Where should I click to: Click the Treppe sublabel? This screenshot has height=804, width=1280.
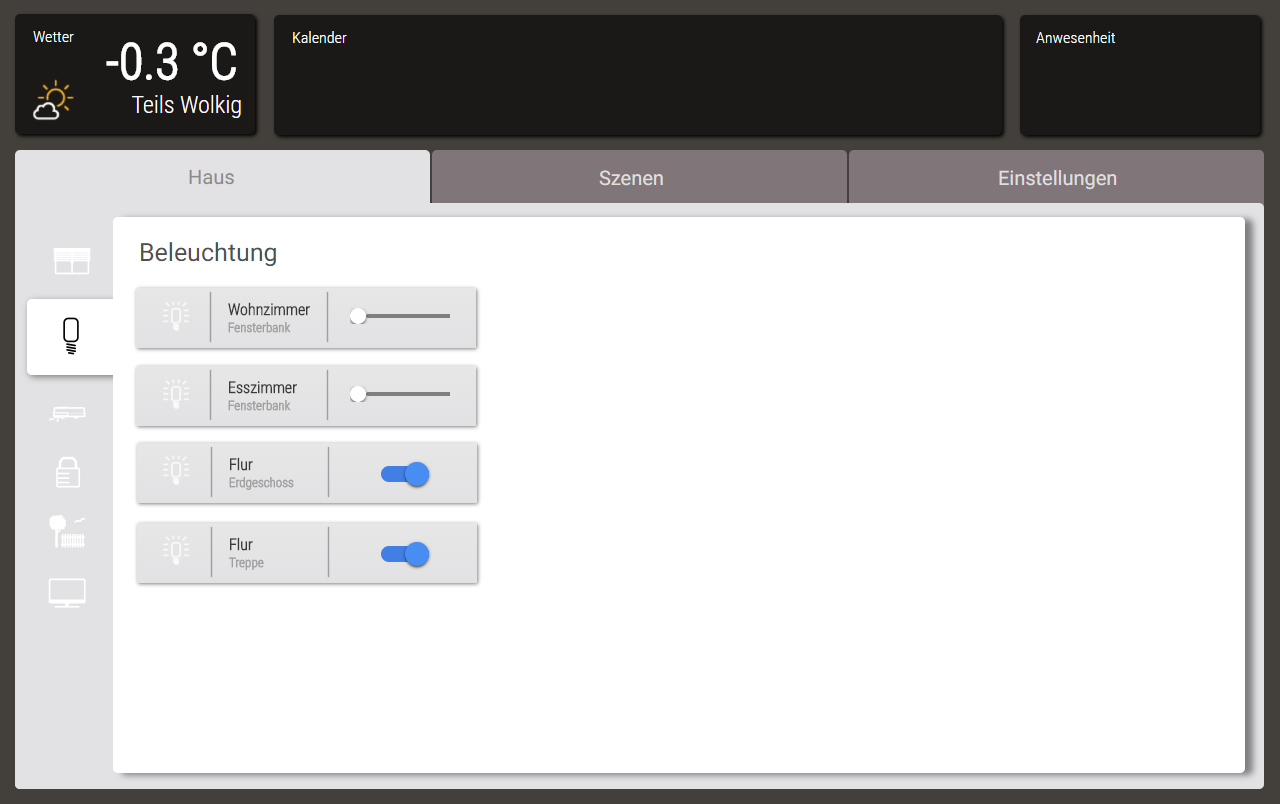246,563
